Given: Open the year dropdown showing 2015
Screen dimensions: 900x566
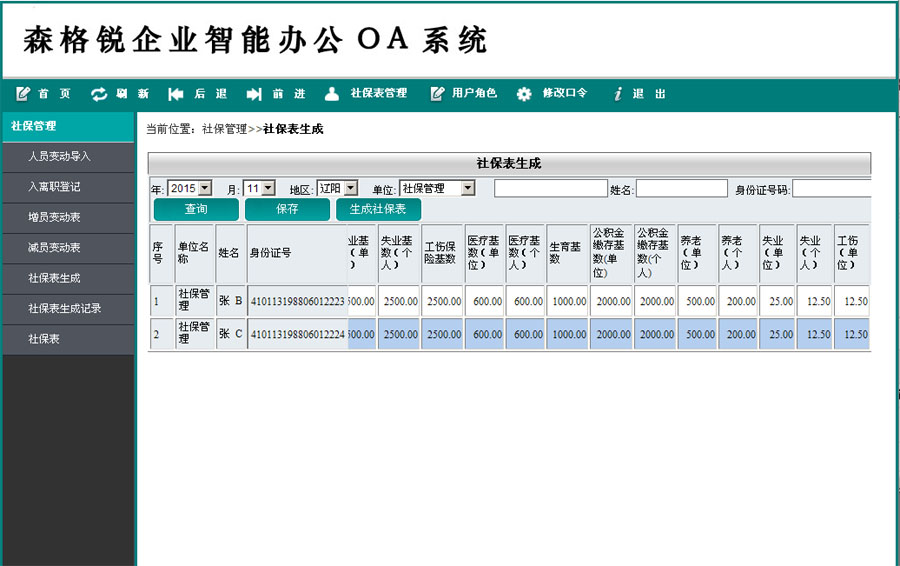Looking at the screenshot, I should (x=190, y=188).
